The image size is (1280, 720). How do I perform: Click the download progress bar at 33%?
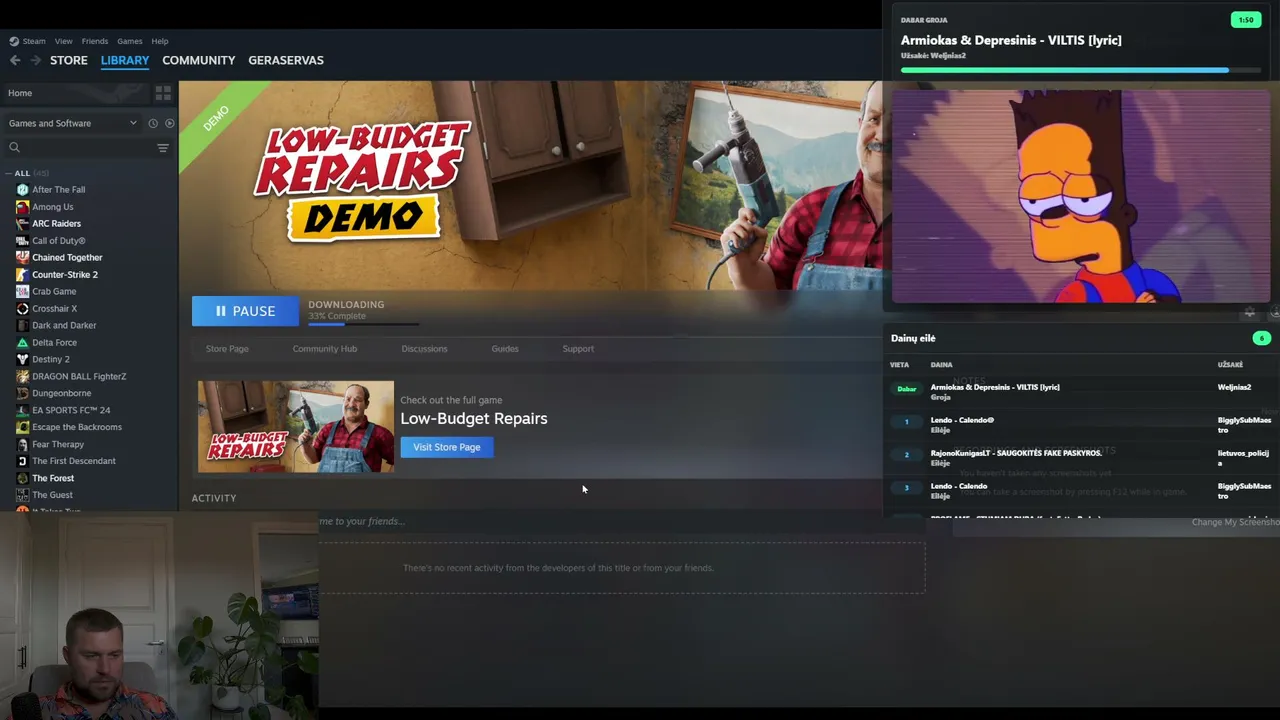click(x=363, y=322)
